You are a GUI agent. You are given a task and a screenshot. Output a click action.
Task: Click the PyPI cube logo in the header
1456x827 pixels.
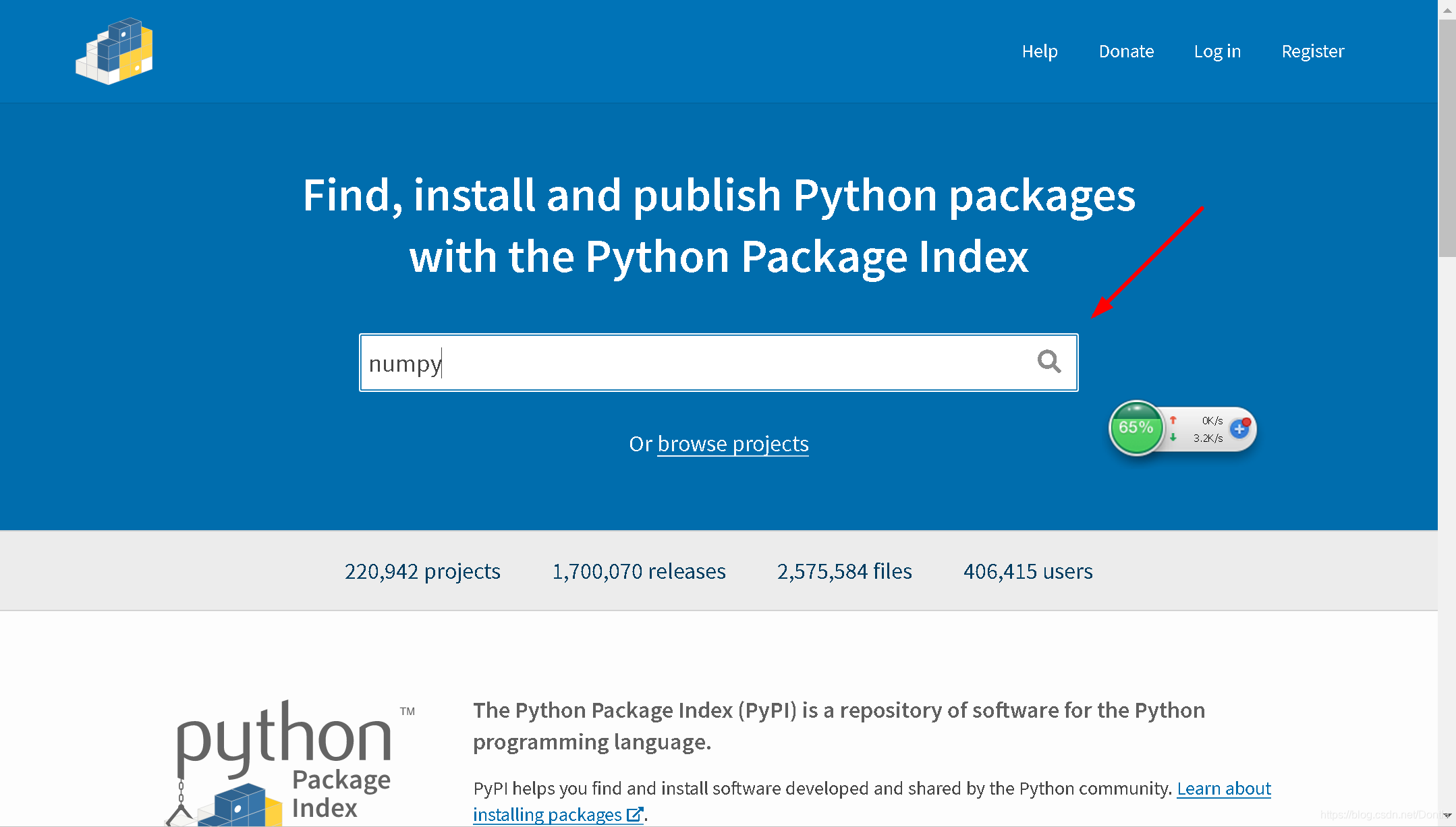[114, 51]
